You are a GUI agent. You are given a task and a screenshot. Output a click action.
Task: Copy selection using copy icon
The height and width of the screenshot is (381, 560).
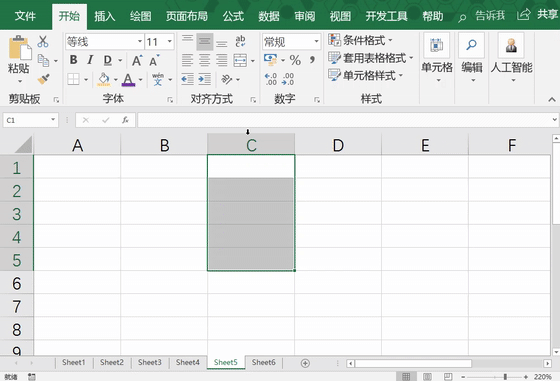(44, 60)
